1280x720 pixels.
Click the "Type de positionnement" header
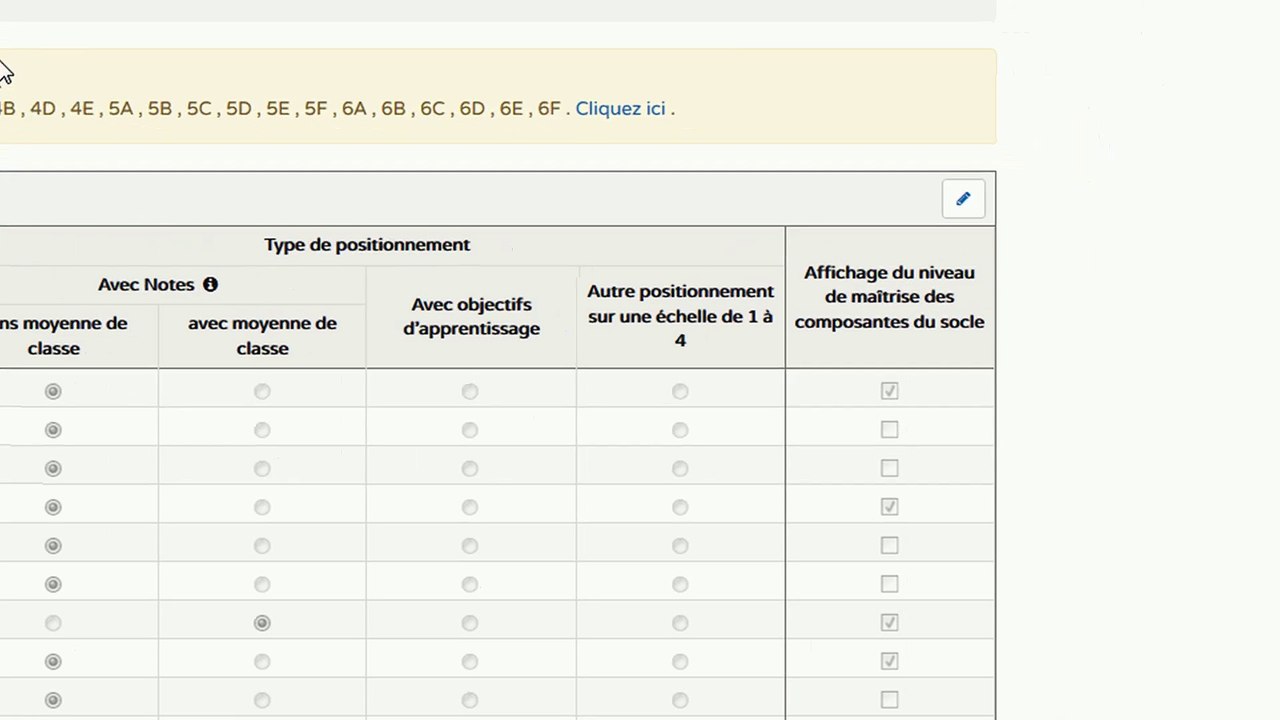[367, 245]
